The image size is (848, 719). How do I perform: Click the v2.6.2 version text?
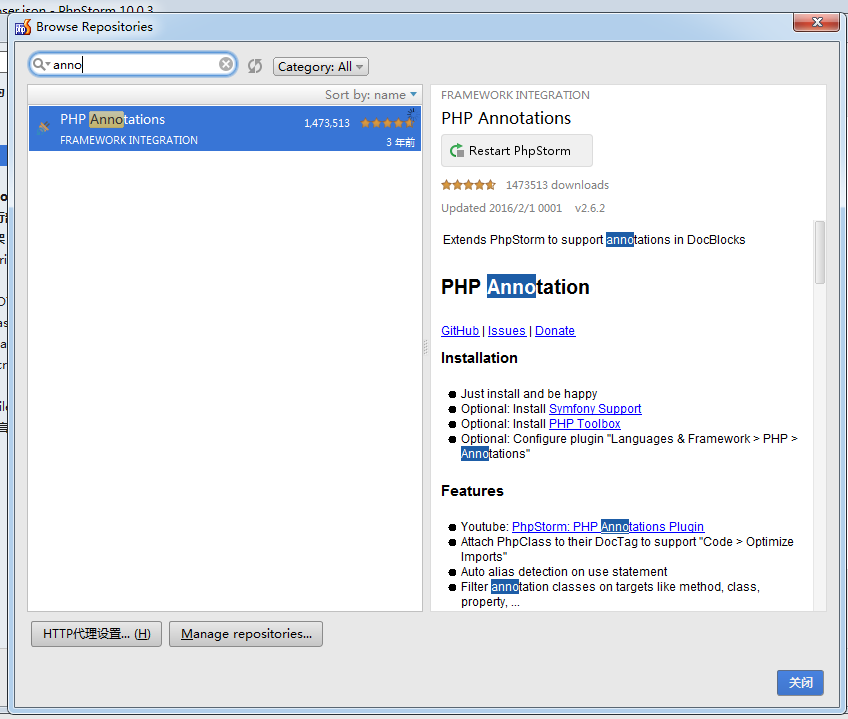[x=589, y=208]
